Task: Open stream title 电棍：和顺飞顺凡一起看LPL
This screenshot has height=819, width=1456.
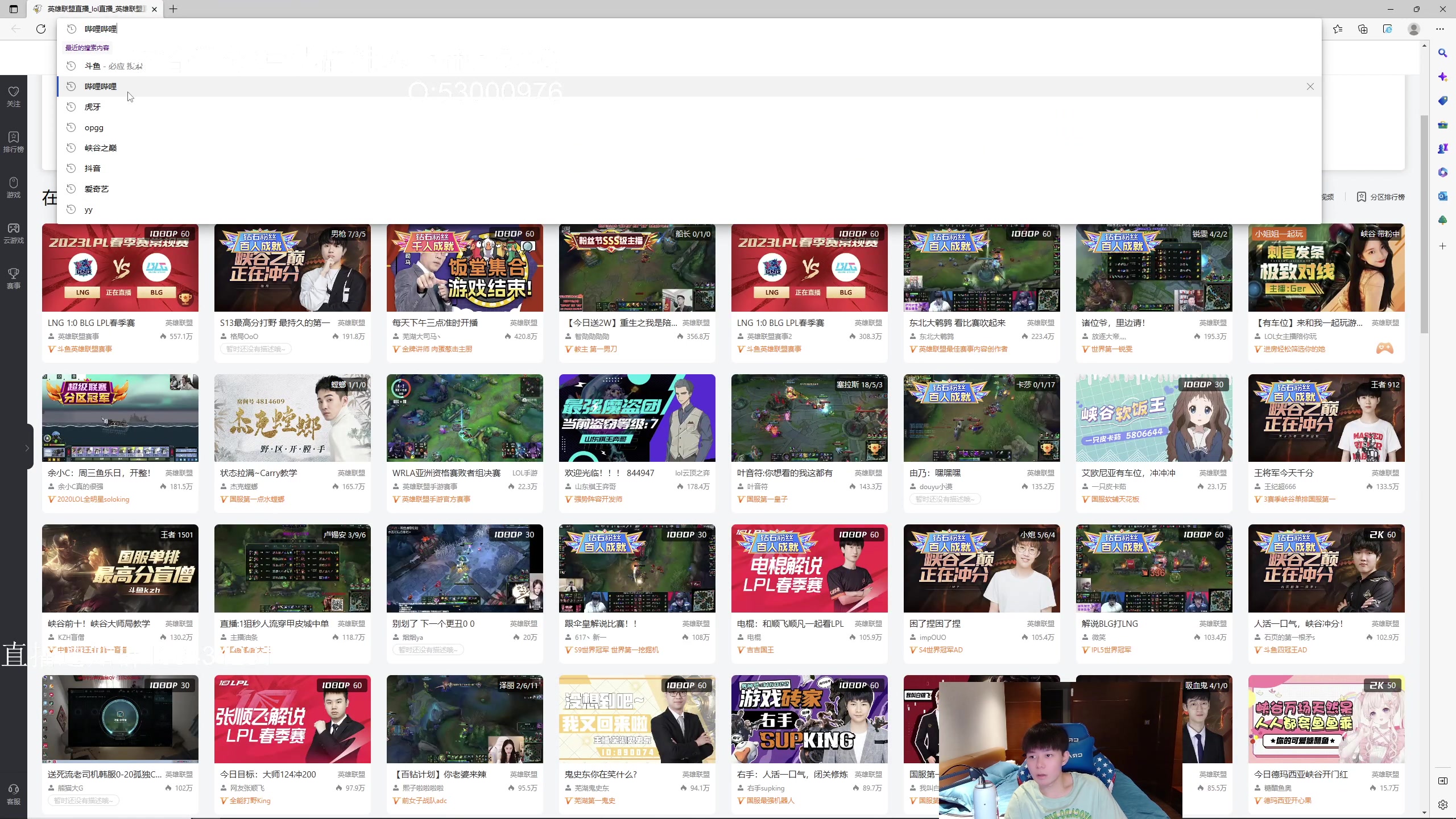Action: click(791, 623)
